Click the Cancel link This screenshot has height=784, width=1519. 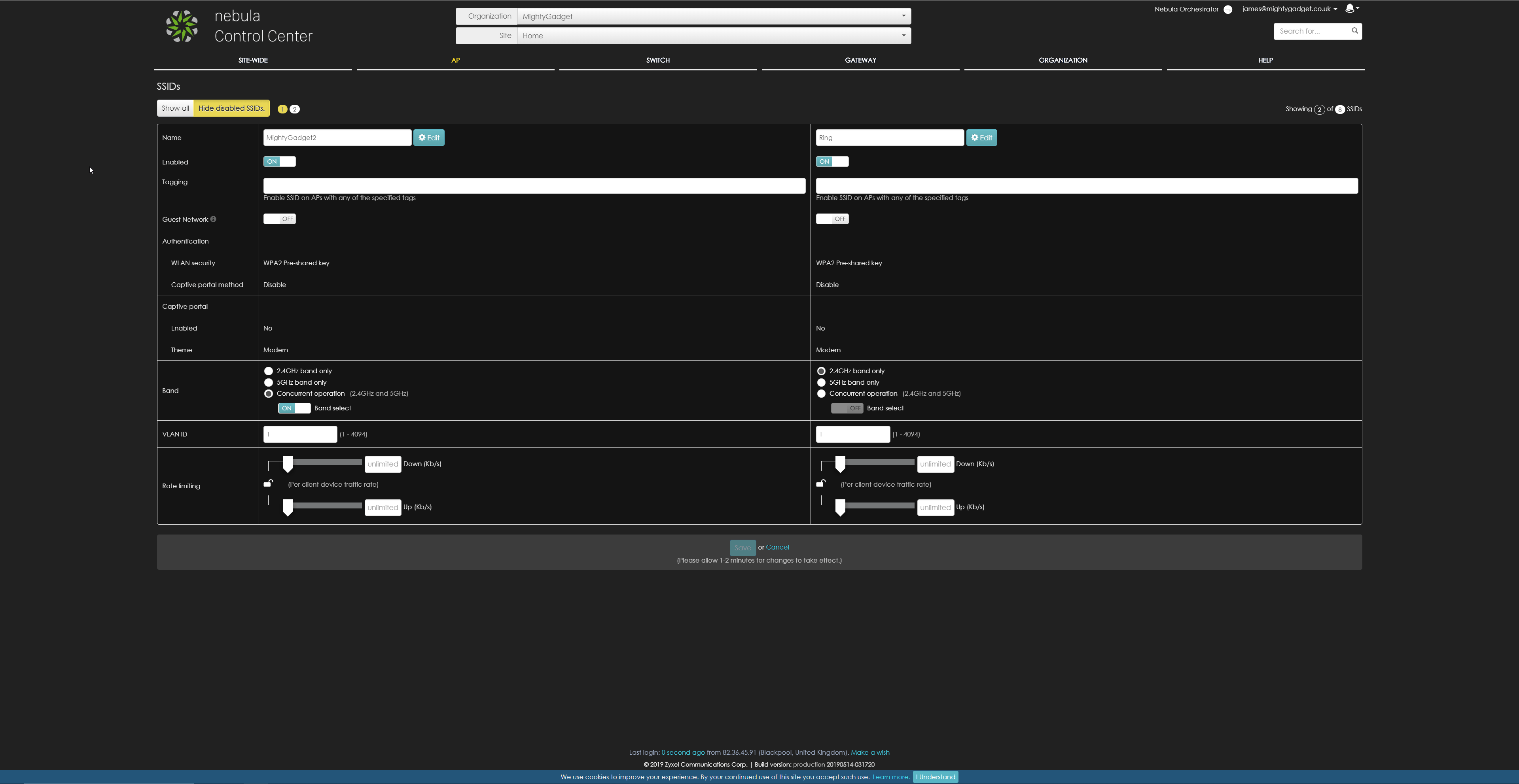777,547
